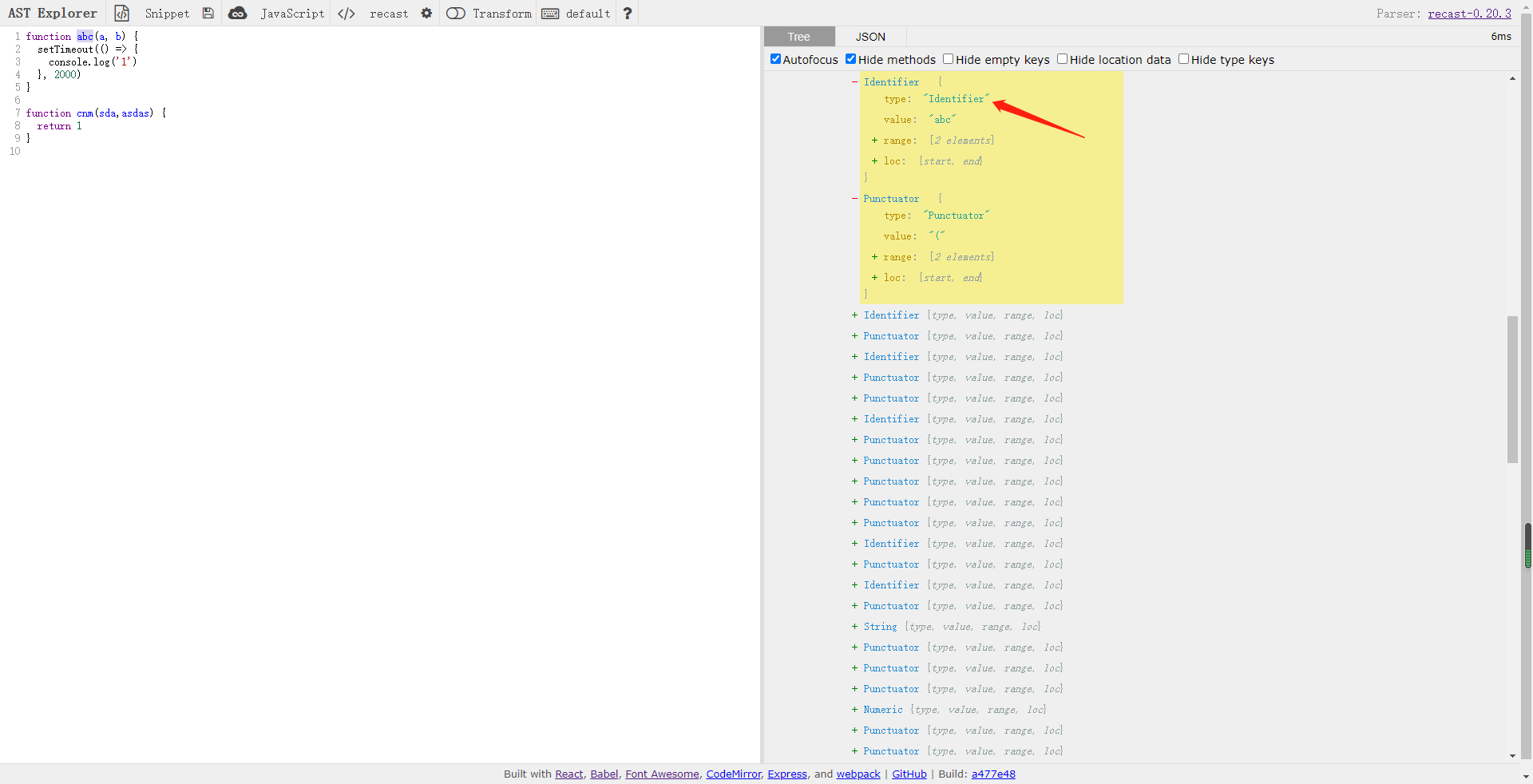The width and height of the screenshot is (1533, 784).
Task: Click the "Punctuator" type value
Action: tap(957, 216)
